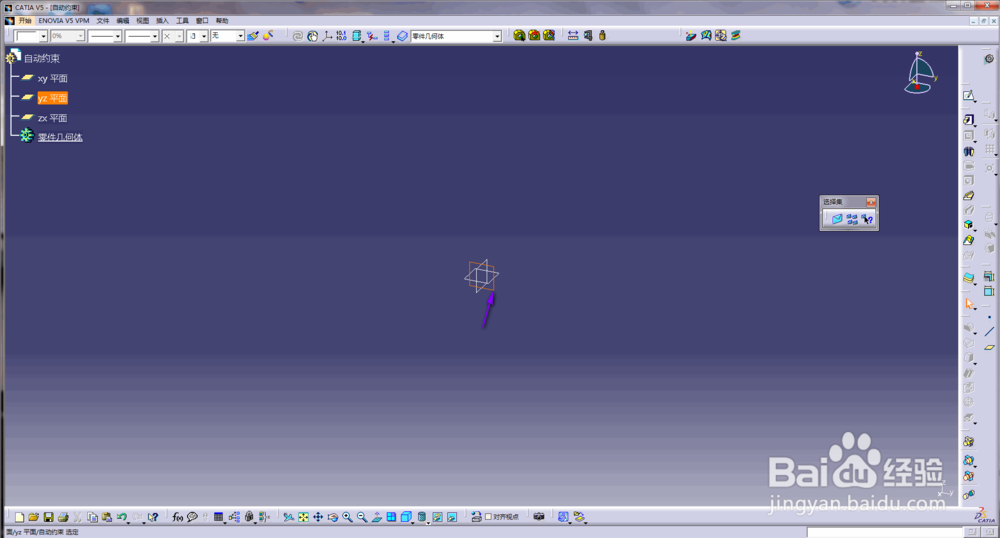Click the speech bubble comment icon
The image size is (1000, 538).
point(192,517)
